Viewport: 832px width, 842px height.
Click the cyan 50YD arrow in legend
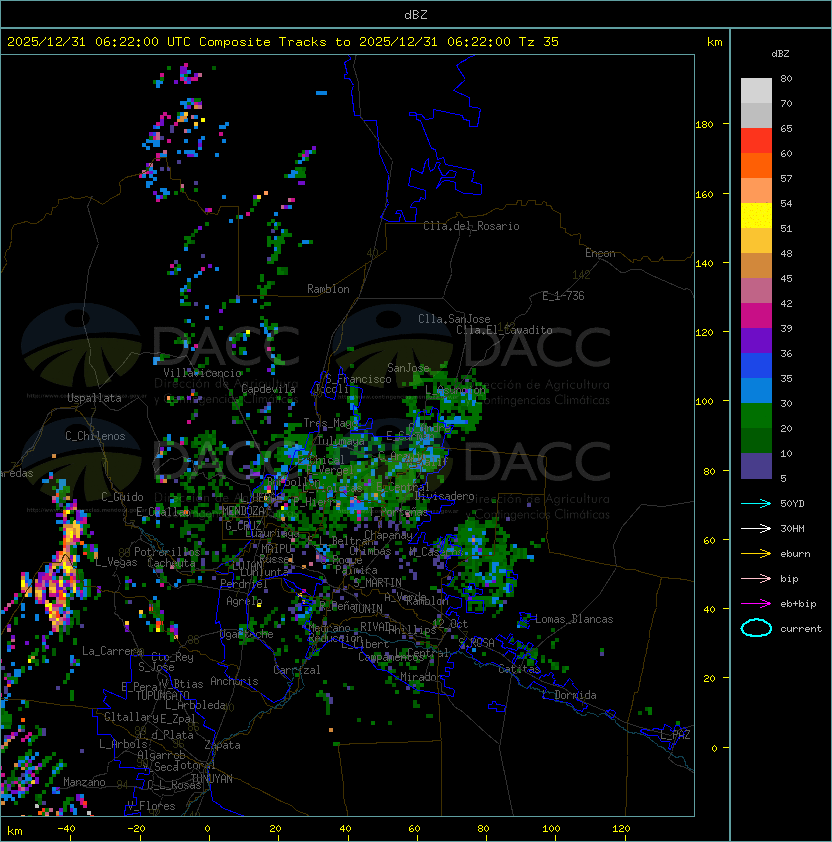756,504
